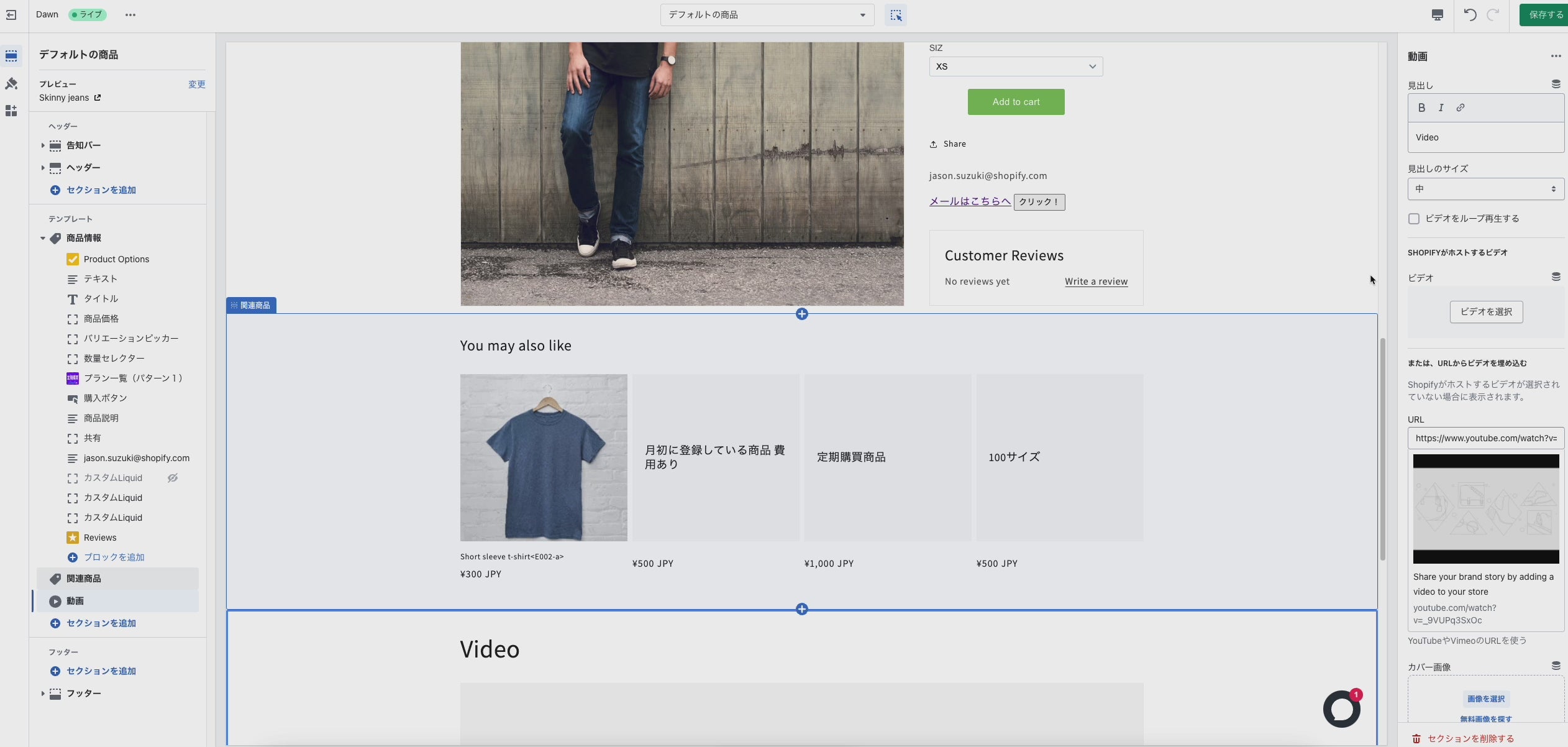Click ブロックを追加 link
This screenshot has width=1568, height=747.
coord(114,557)
